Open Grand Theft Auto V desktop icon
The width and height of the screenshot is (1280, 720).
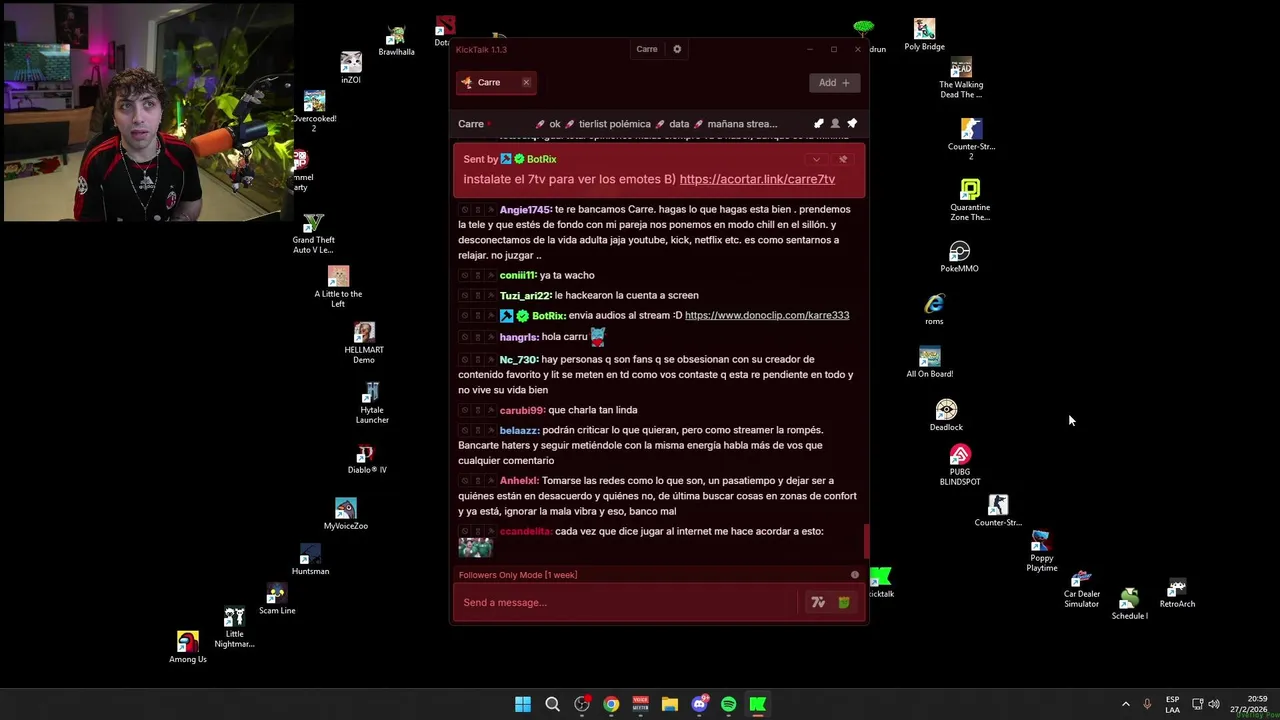click(313, 234)
